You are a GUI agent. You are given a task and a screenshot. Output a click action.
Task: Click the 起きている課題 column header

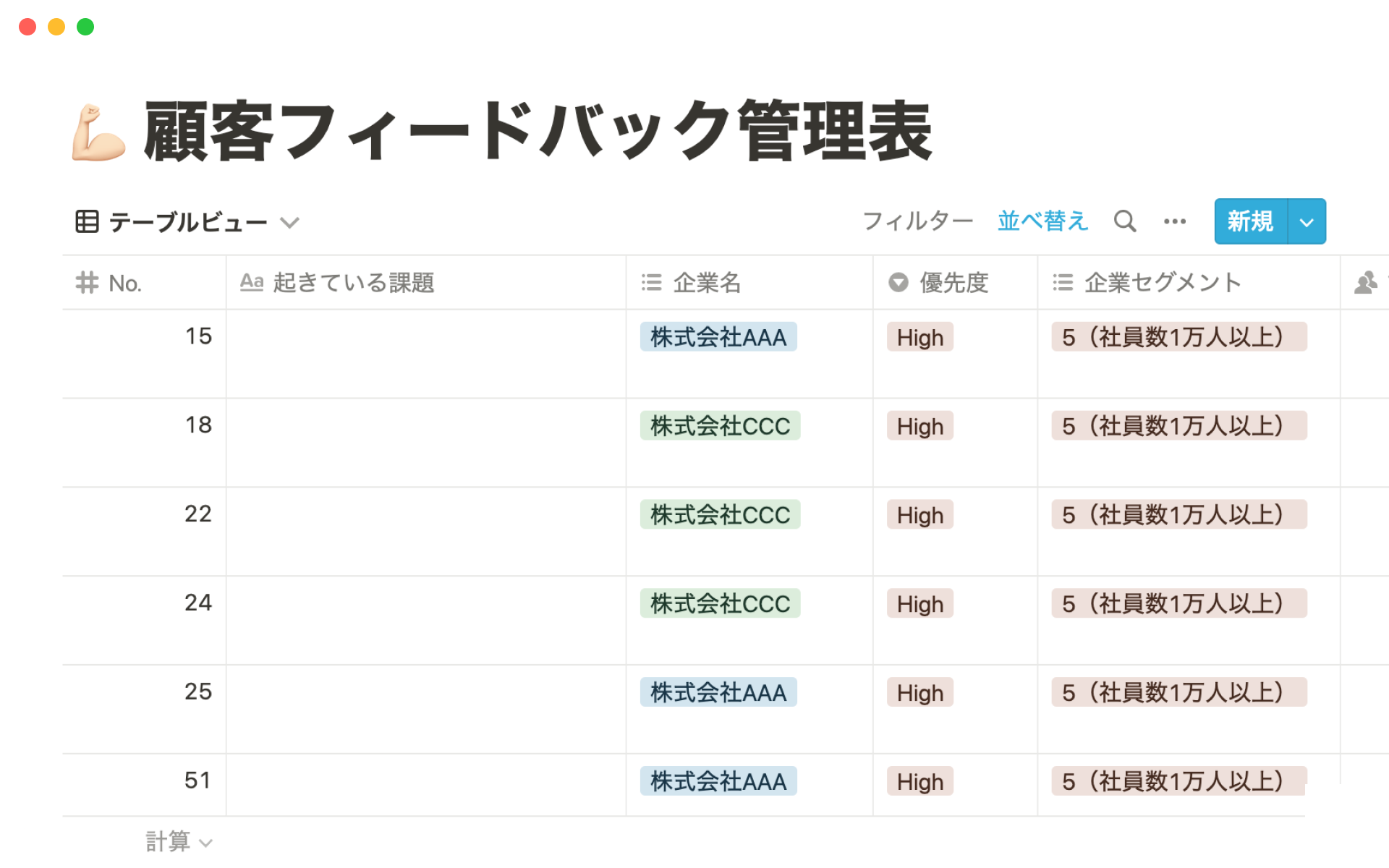(353, 283)
